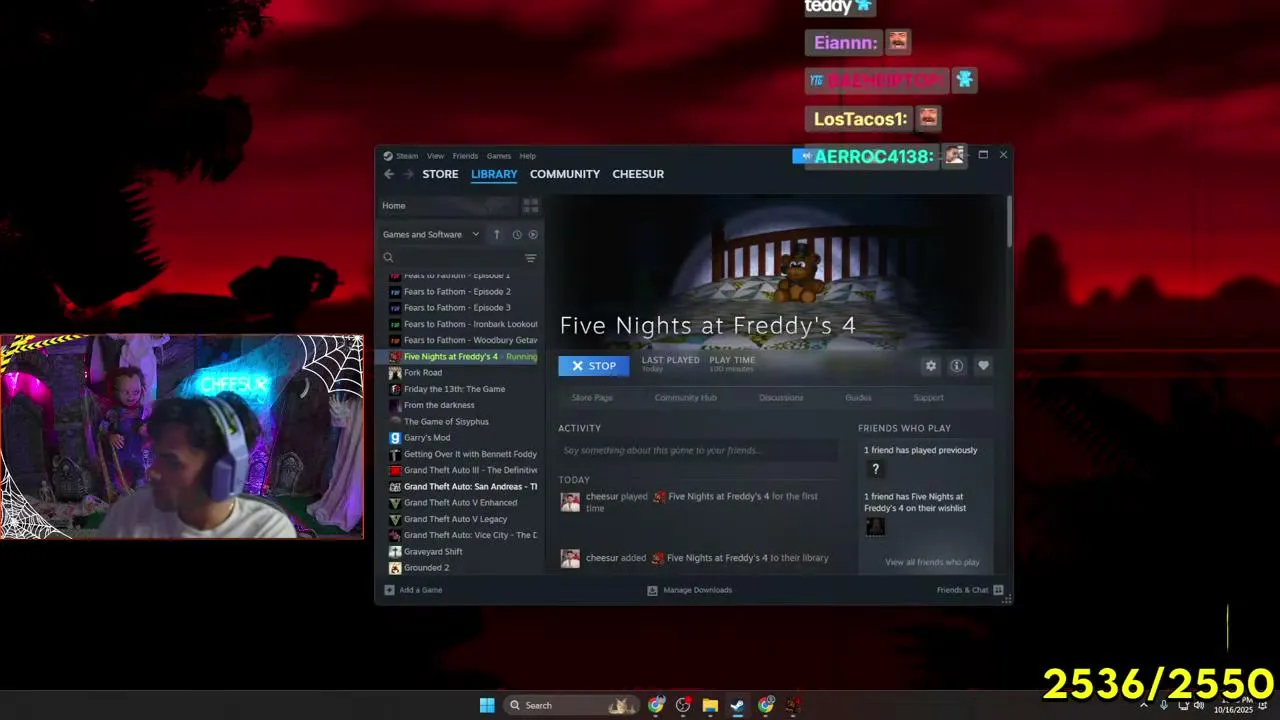Image resolution: width=1280 pixels, height=720 pixels.
Task: Go forward with the Steam forward arrow
Action: pos(408,174)
